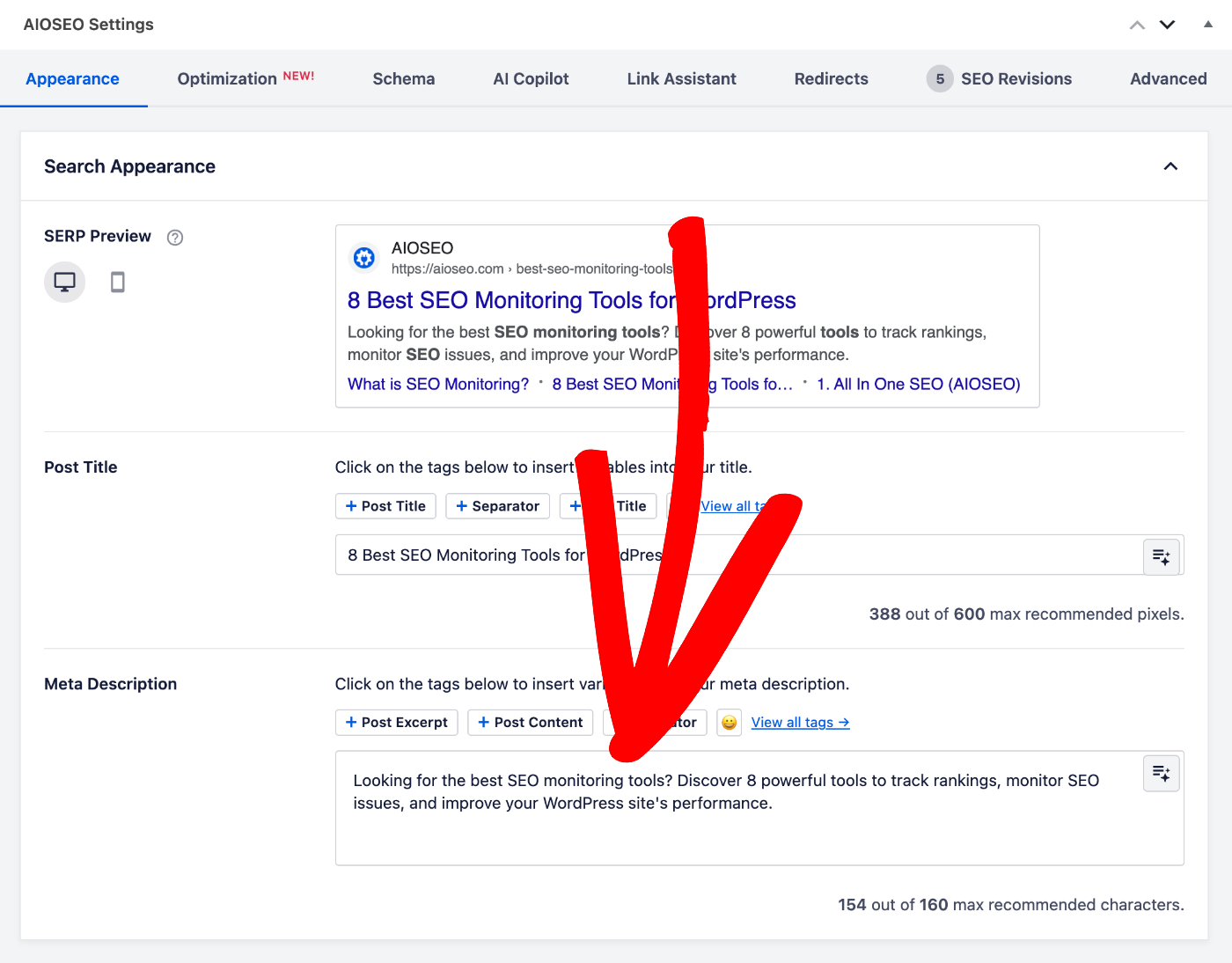
Task: Click the preview URL "https://aioseo.com"
Action: (448, 269)
